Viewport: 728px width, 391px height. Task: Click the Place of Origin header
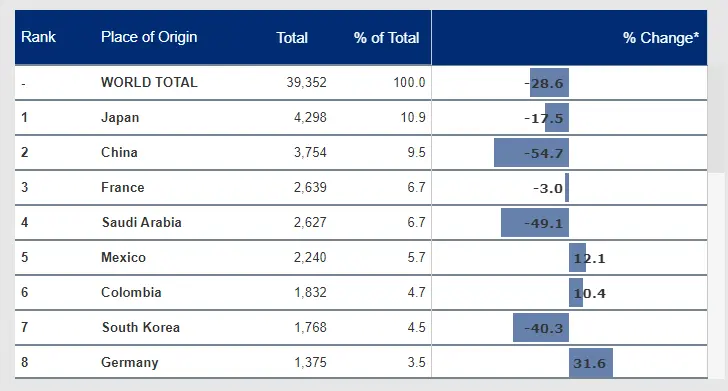(x=149, y=37)
